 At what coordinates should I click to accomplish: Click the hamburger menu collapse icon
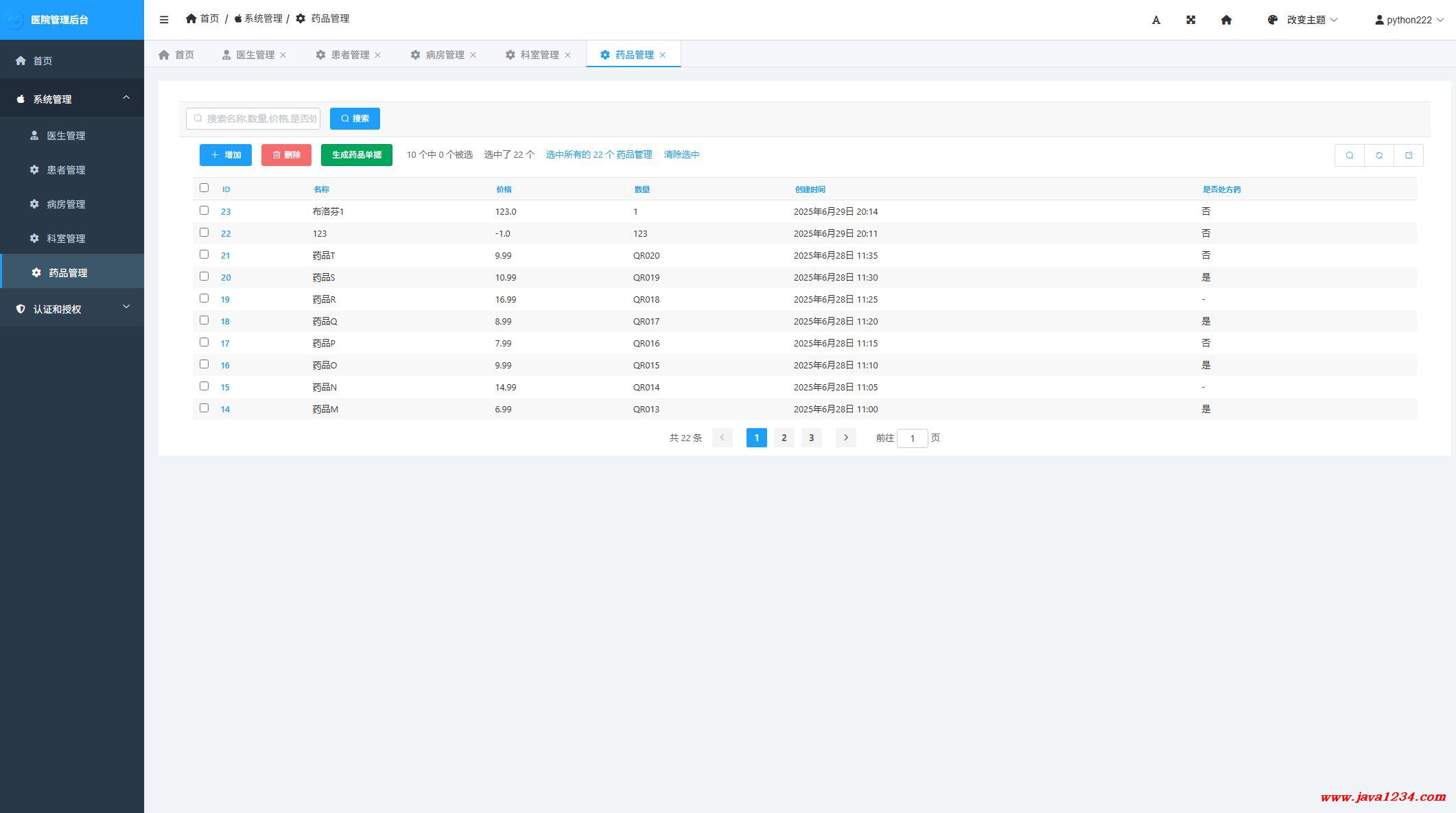pos(164,20)
